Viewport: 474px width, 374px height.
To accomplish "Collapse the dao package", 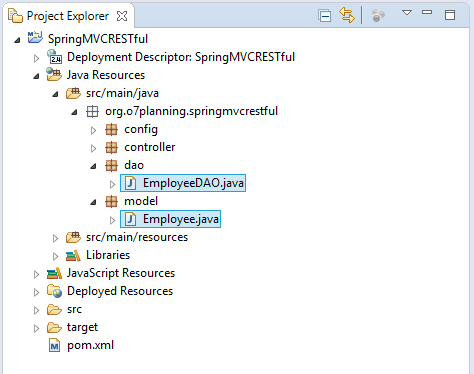I will (93, 166).
